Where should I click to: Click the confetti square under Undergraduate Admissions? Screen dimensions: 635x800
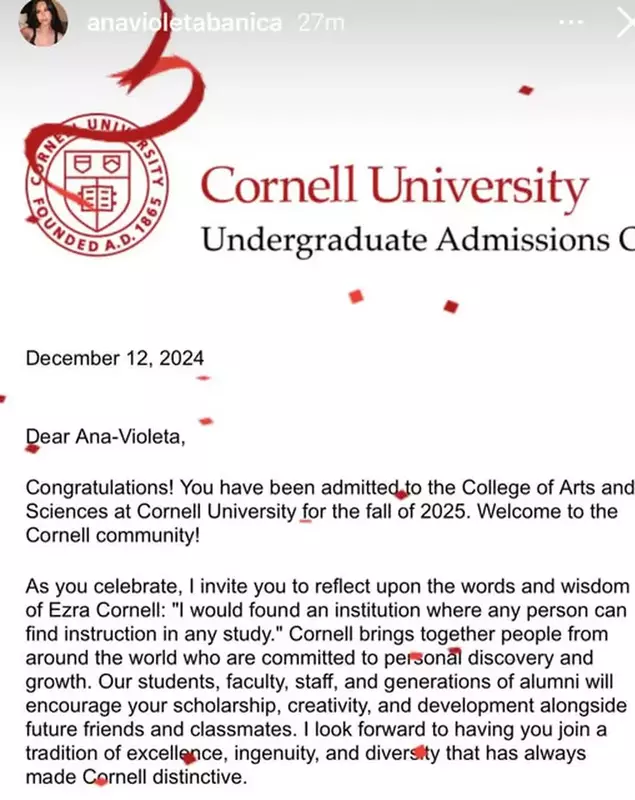point(450,306)
